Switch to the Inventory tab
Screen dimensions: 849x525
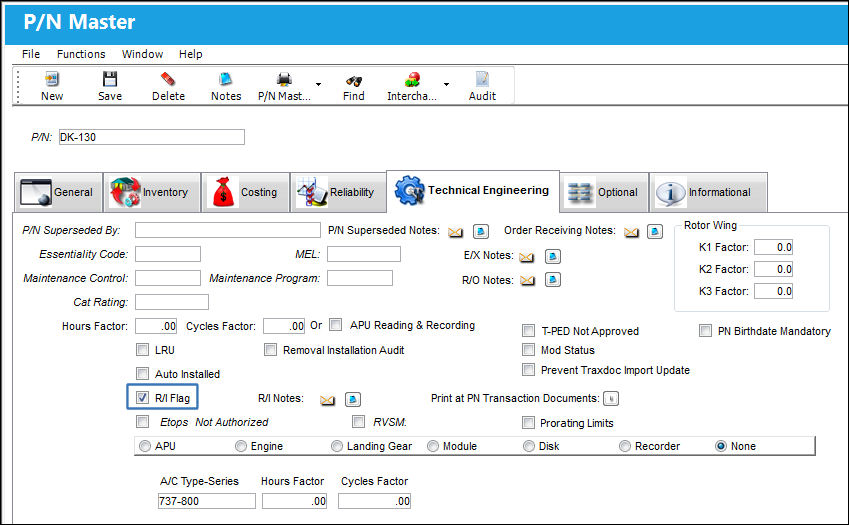coord(152,192)
